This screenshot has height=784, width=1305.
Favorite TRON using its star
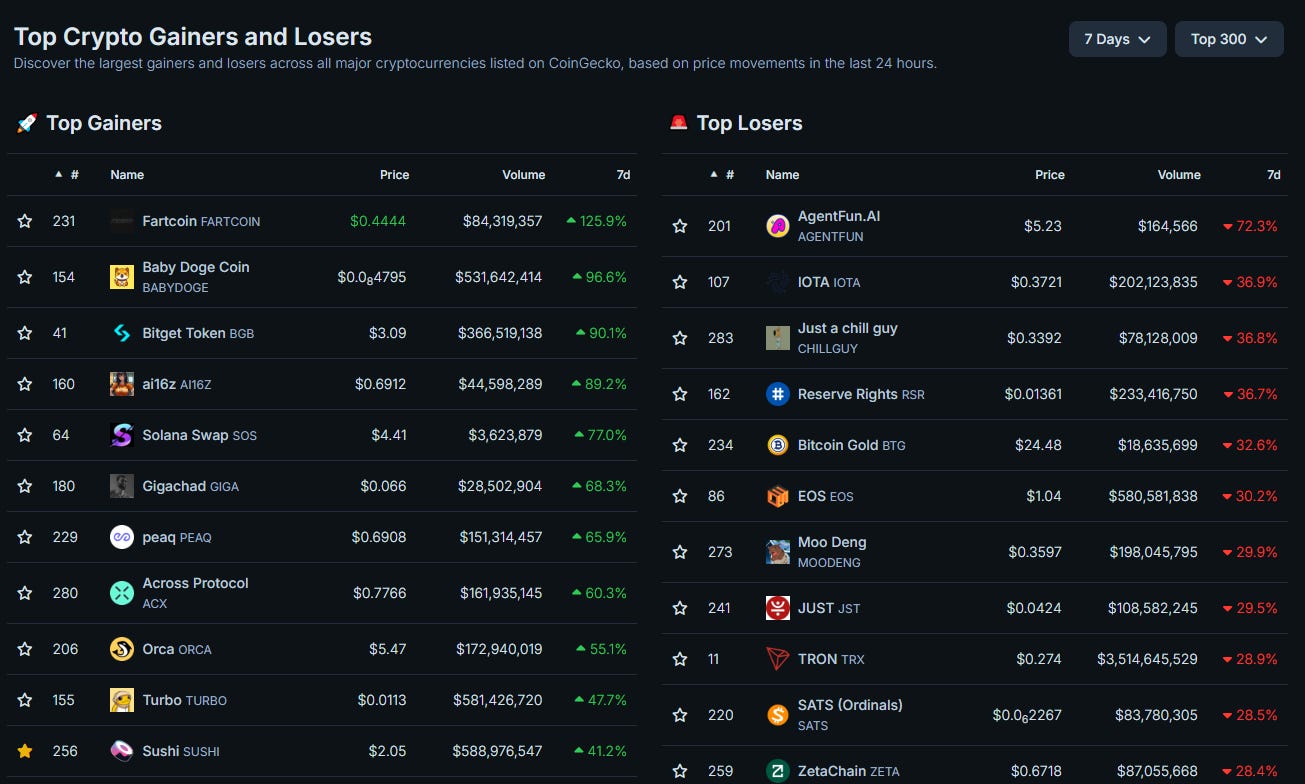click(x=680, y=659)
